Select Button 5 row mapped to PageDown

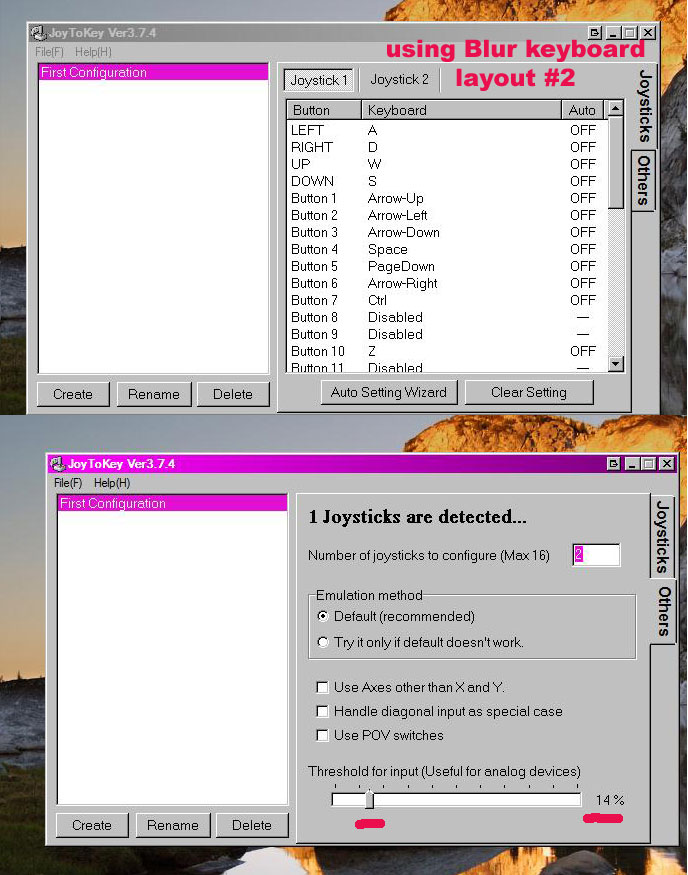click(446, 266)
